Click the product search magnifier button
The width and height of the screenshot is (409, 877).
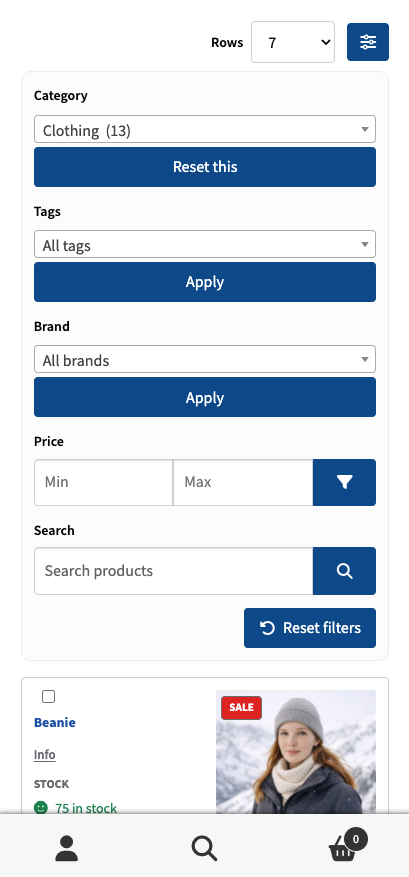coord(344,570)
